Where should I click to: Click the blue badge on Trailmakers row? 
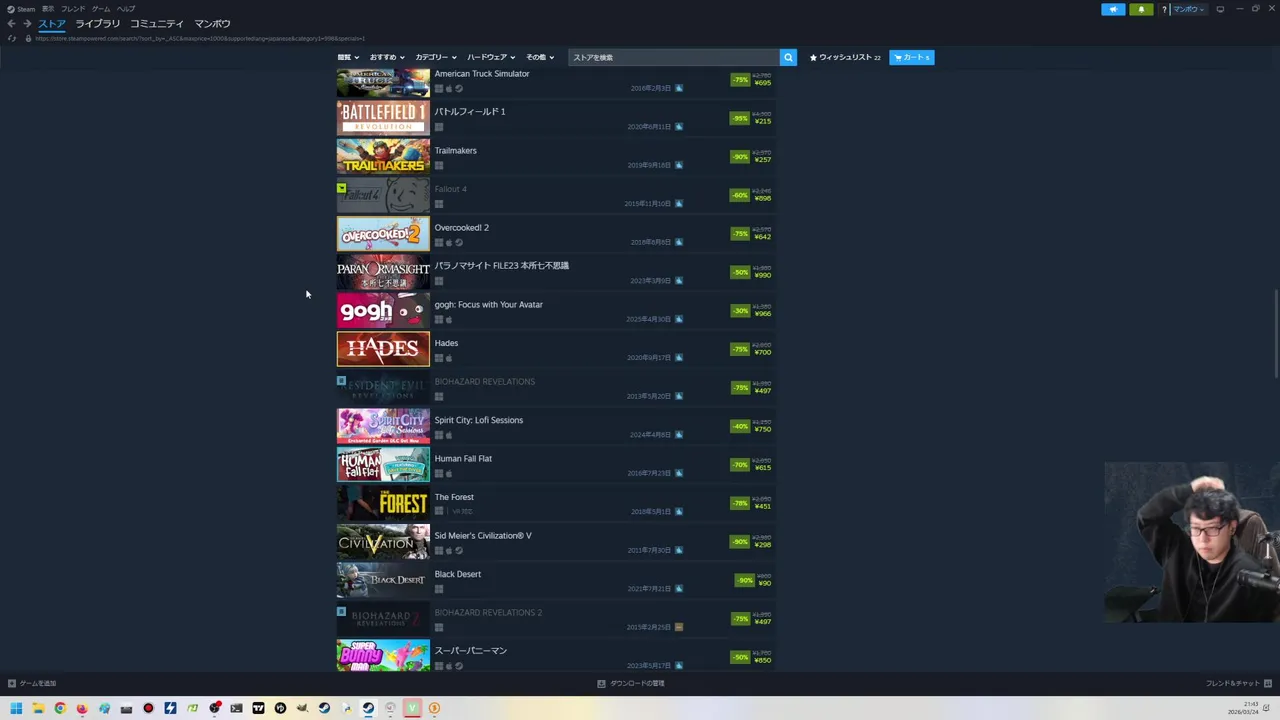click(679, 165)
